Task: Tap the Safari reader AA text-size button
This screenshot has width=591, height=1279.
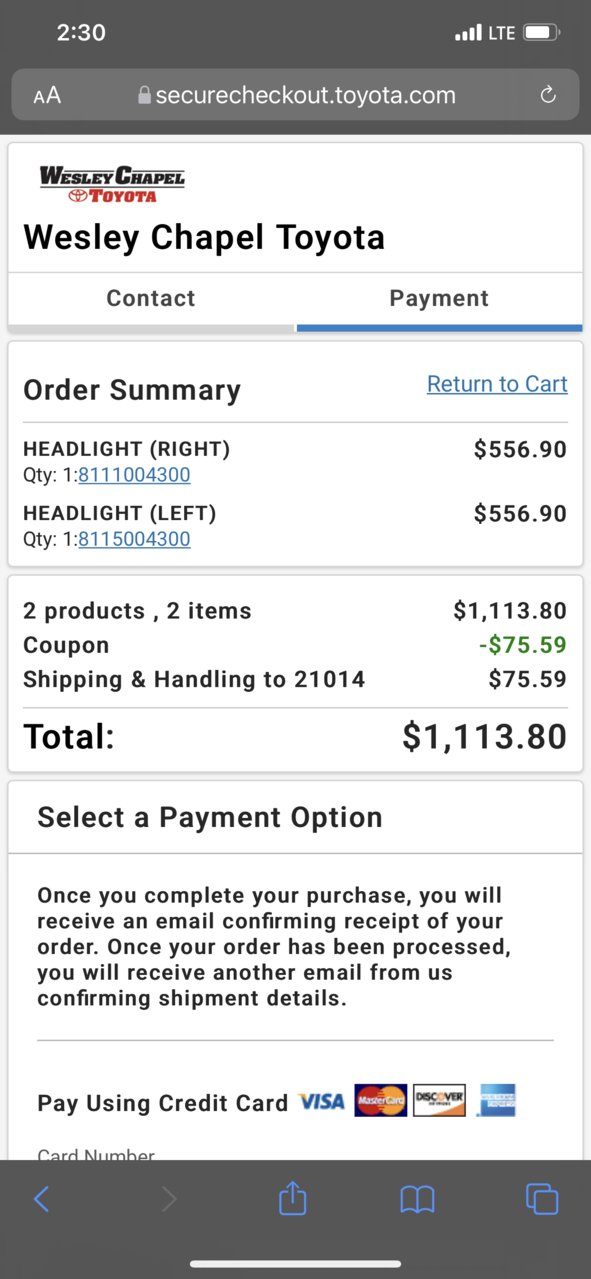Action: (47, 96)
